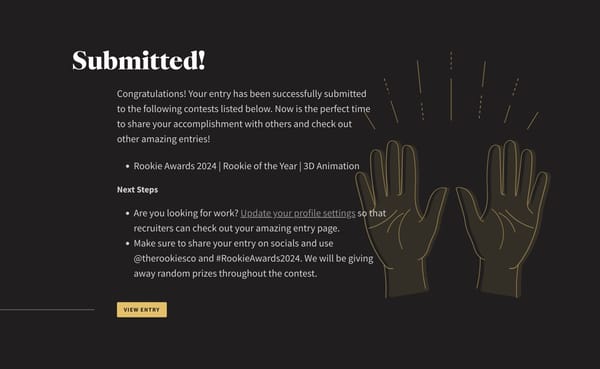Click the Are you looking for work? text
The width and height of the screenshot is (600, 369).
click(186, 213)
